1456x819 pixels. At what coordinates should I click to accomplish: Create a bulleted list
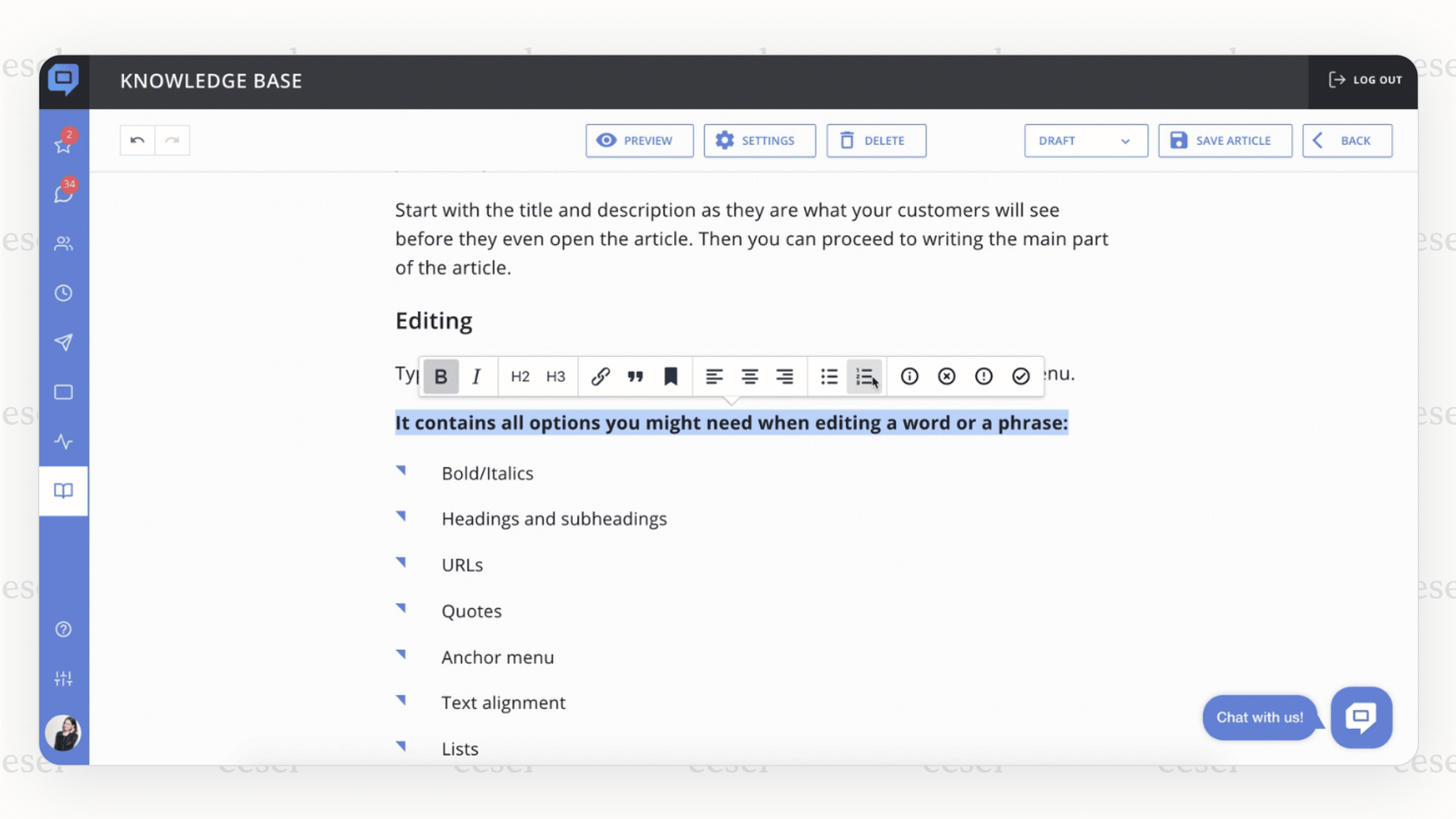pos(829,376)
